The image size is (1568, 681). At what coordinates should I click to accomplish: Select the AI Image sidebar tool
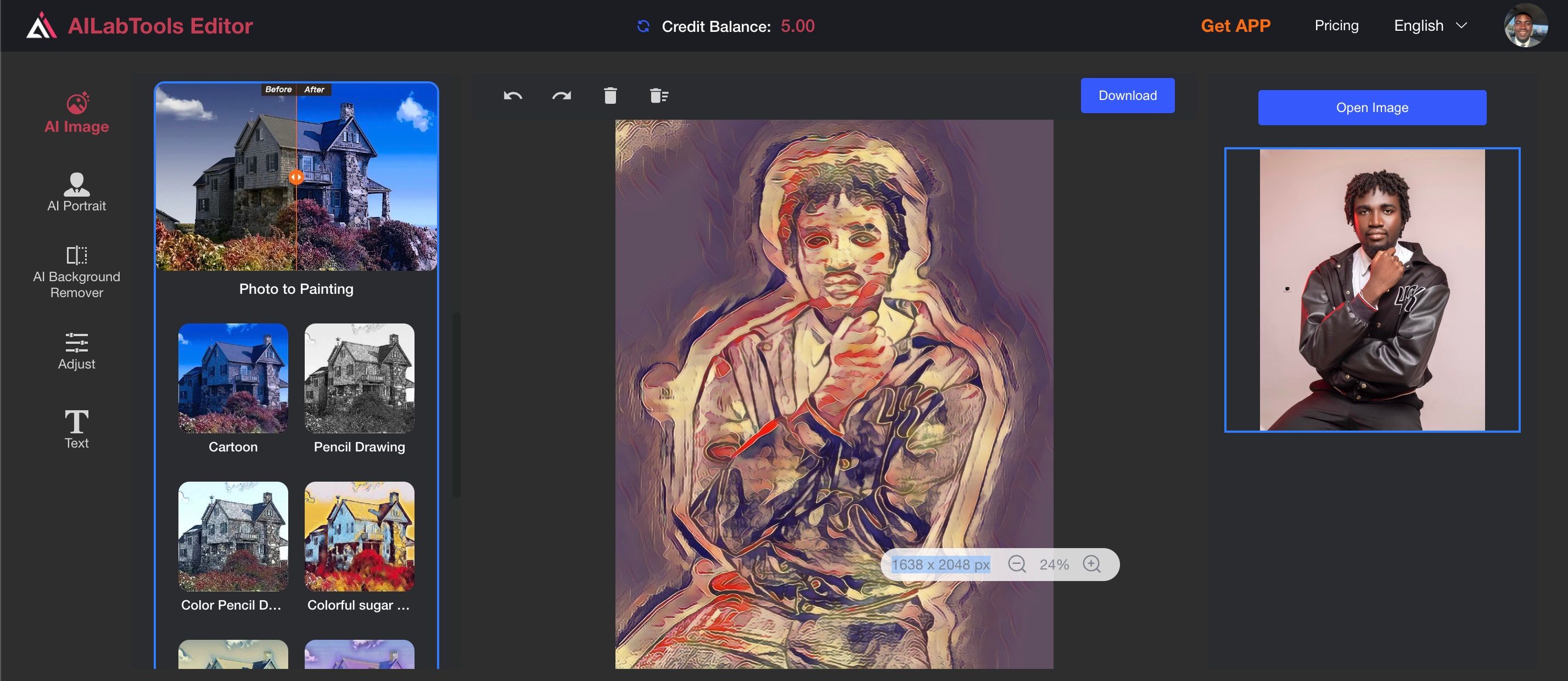[76, 113]
